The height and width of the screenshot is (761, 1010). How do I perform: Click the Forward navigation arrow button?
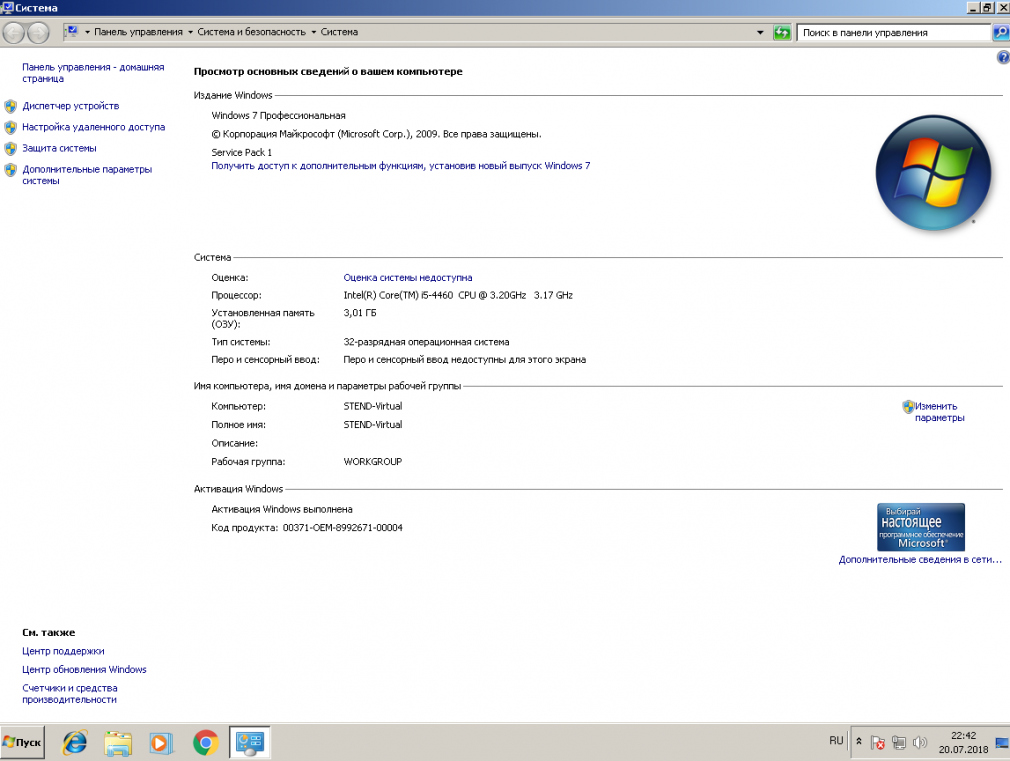pos(38,32)
